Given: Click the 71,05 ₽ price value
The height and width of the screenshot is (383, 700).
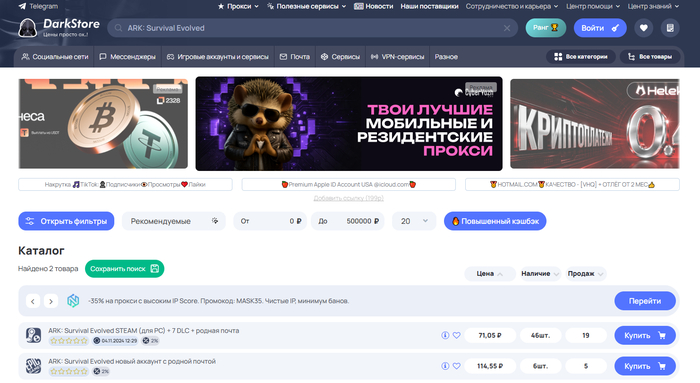Looking at the screenshot, I should pyautogui.click(x=490, y=335).
